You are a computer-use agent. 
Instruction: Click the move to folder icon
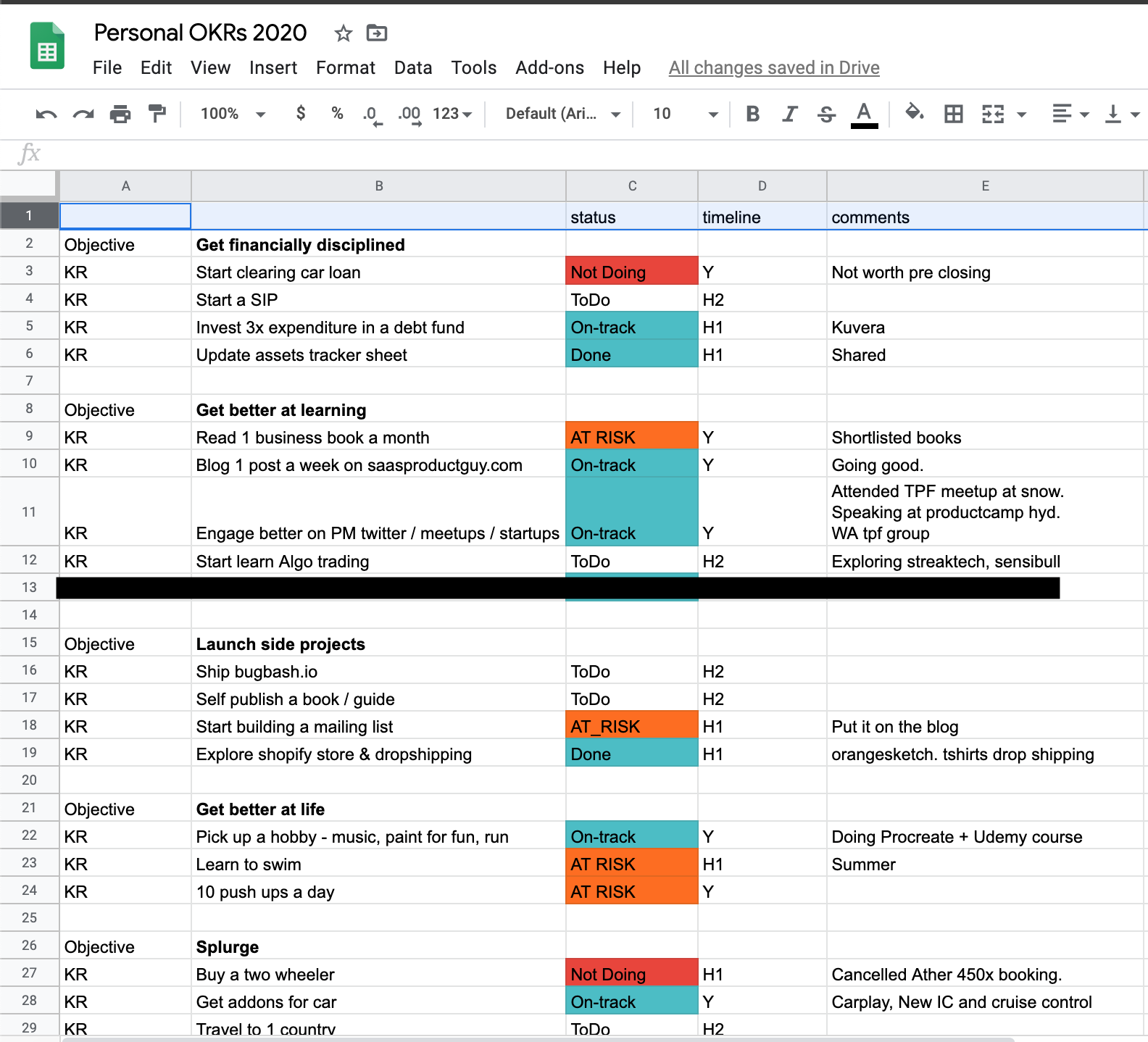pos(377,33)
